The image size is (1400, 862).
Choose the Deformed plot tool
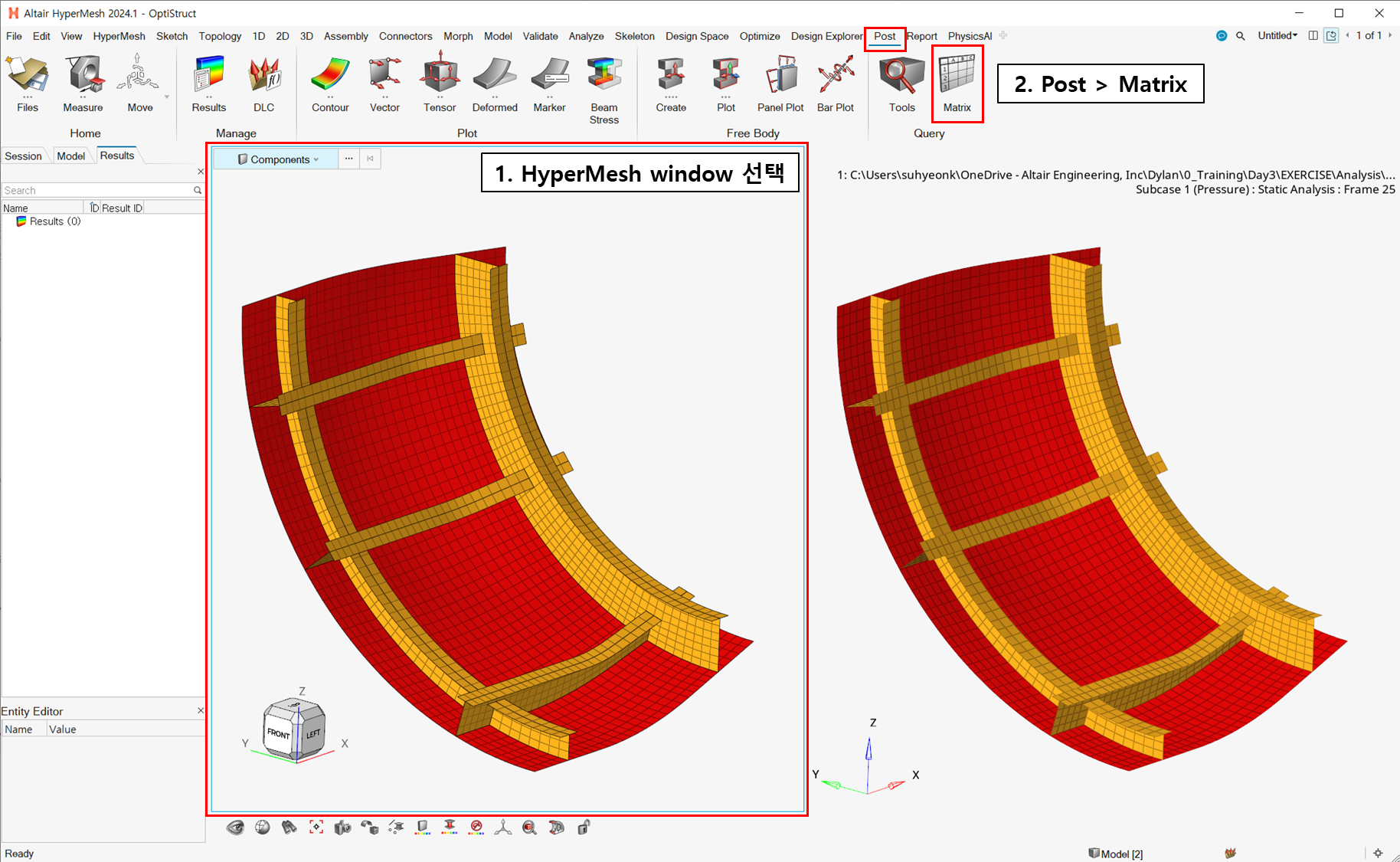click(x=495, y=84)
